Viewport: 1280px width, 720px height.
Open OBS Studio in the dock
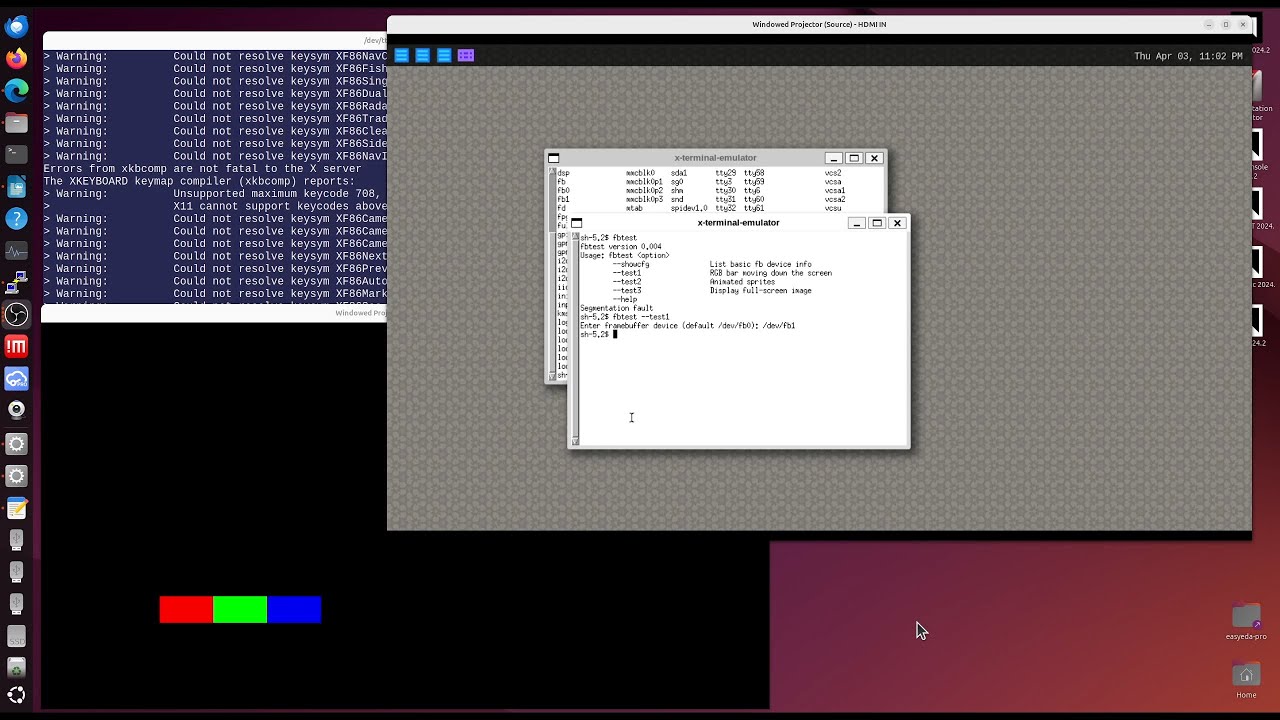(x=16, y=315)
